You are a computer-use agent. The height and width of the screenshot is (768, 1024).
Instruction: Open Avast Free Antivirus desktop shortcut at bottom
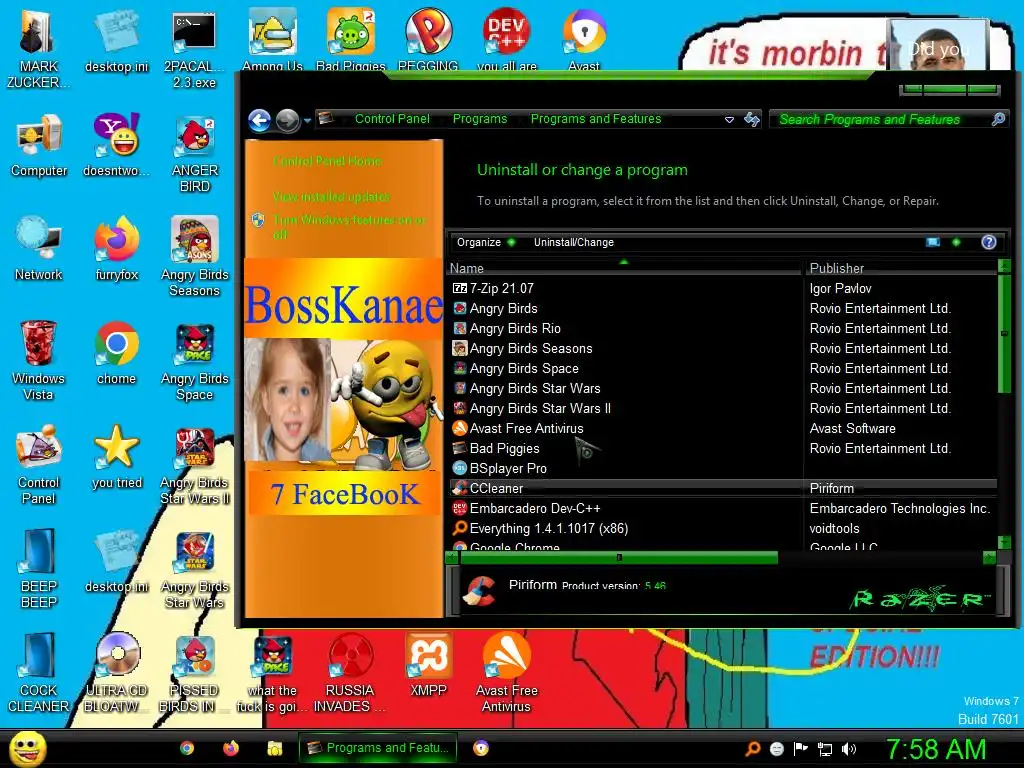pos(506,673)
